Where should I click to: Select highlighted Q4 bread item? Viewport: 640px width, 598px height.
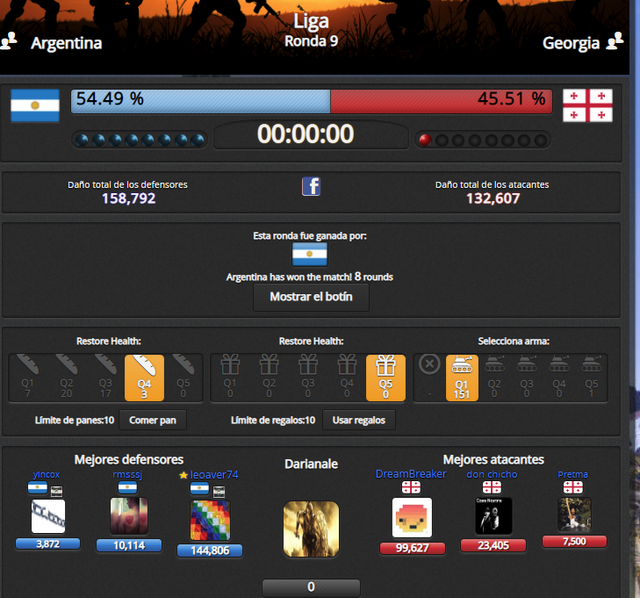coord(144,378)
